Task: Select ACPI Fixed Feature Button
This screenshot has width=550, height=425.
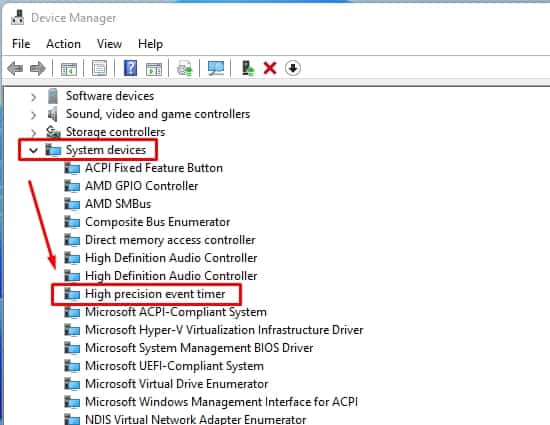Action: pos(154,168)
